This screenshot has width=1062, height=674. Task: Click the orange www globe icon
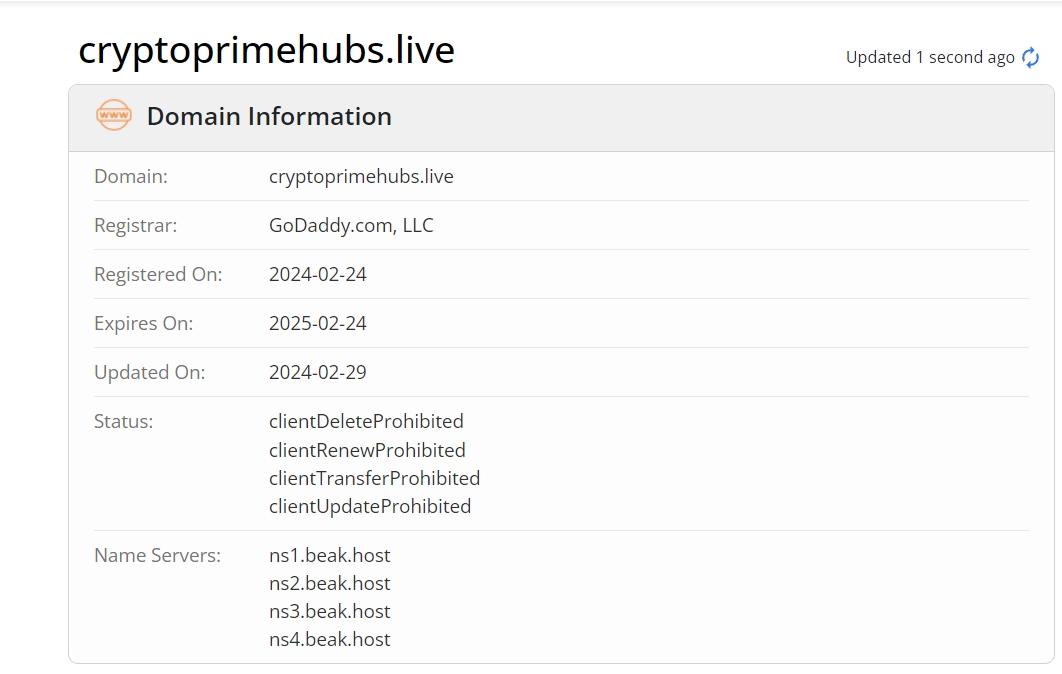click(x=114, y=115)
